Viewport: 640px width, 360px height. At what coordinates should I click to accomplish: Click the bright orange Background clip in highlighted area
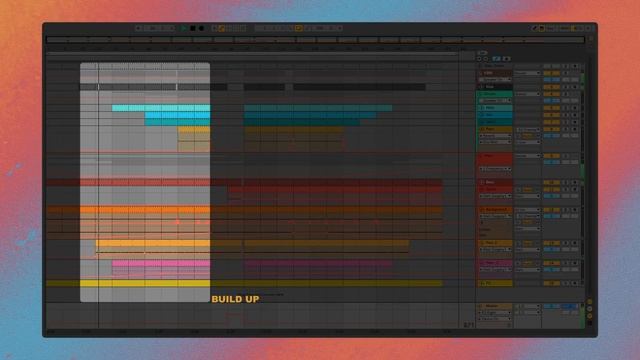pyautogui.click(x=145, y=210)
